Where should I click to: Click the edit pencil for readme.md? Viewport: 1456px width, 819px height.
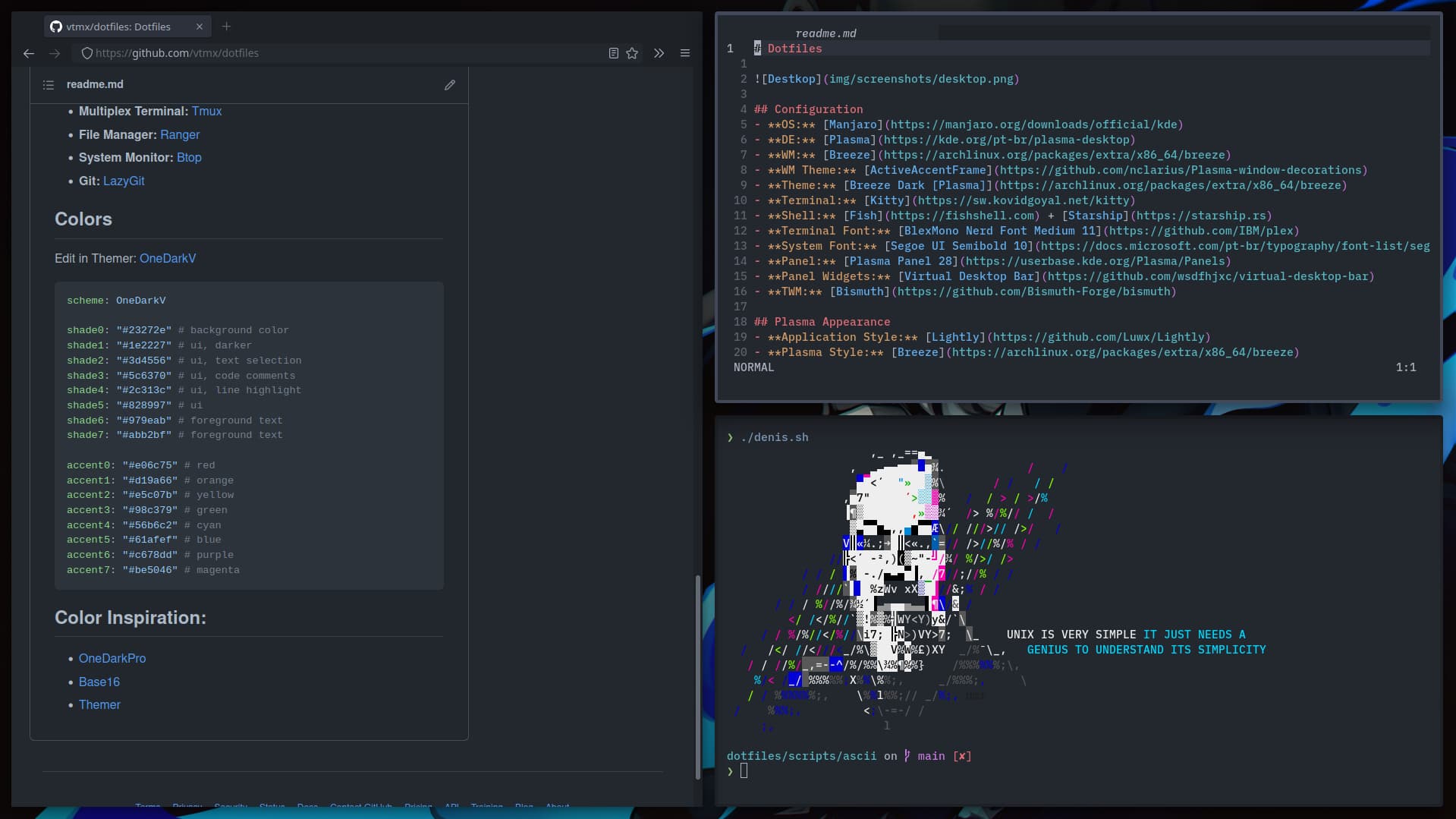pyautogui.click(x=449, y=85)
